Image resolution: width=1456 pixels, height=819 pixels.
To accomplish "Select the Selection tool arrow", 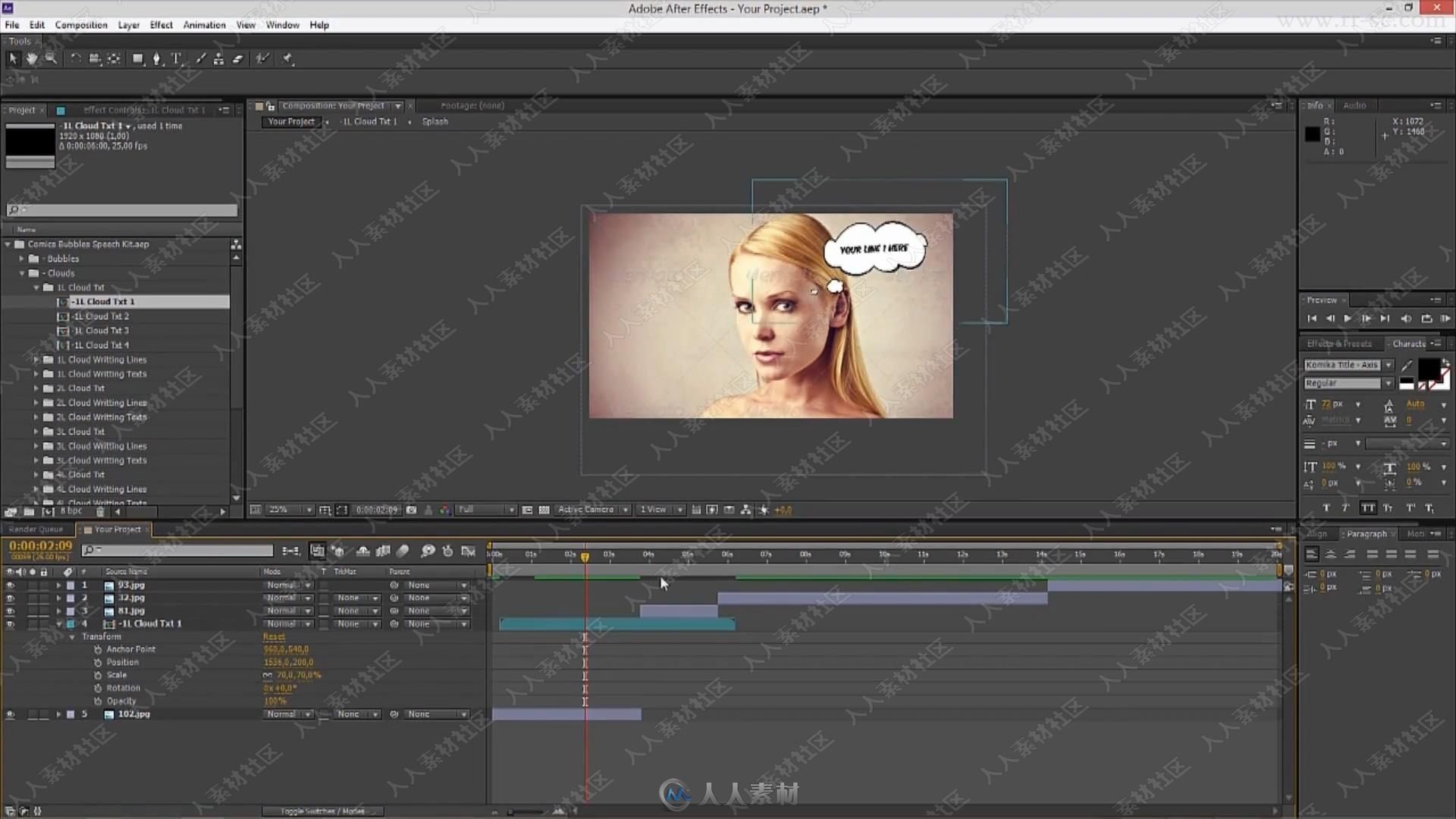I will 12,58.
